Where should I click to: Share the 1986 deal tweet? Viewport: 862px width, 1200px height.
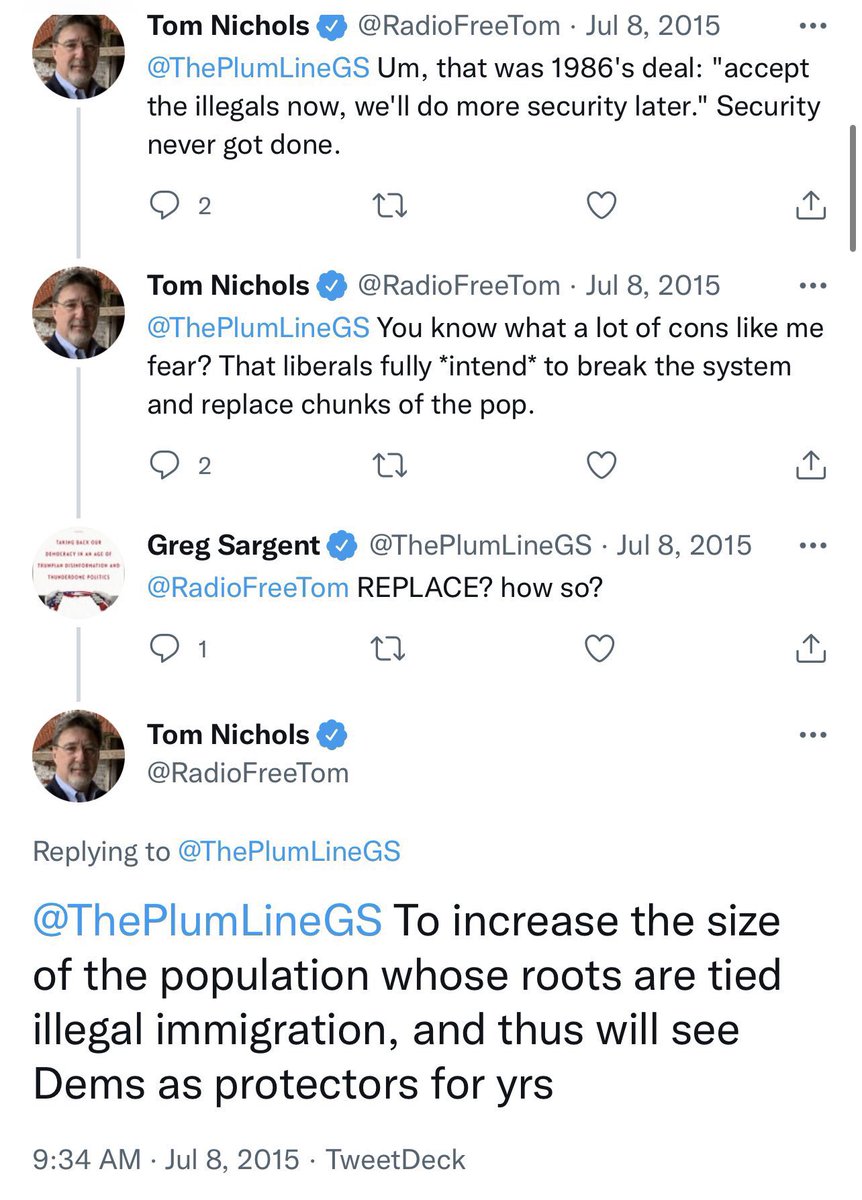(x=811, y=206)
